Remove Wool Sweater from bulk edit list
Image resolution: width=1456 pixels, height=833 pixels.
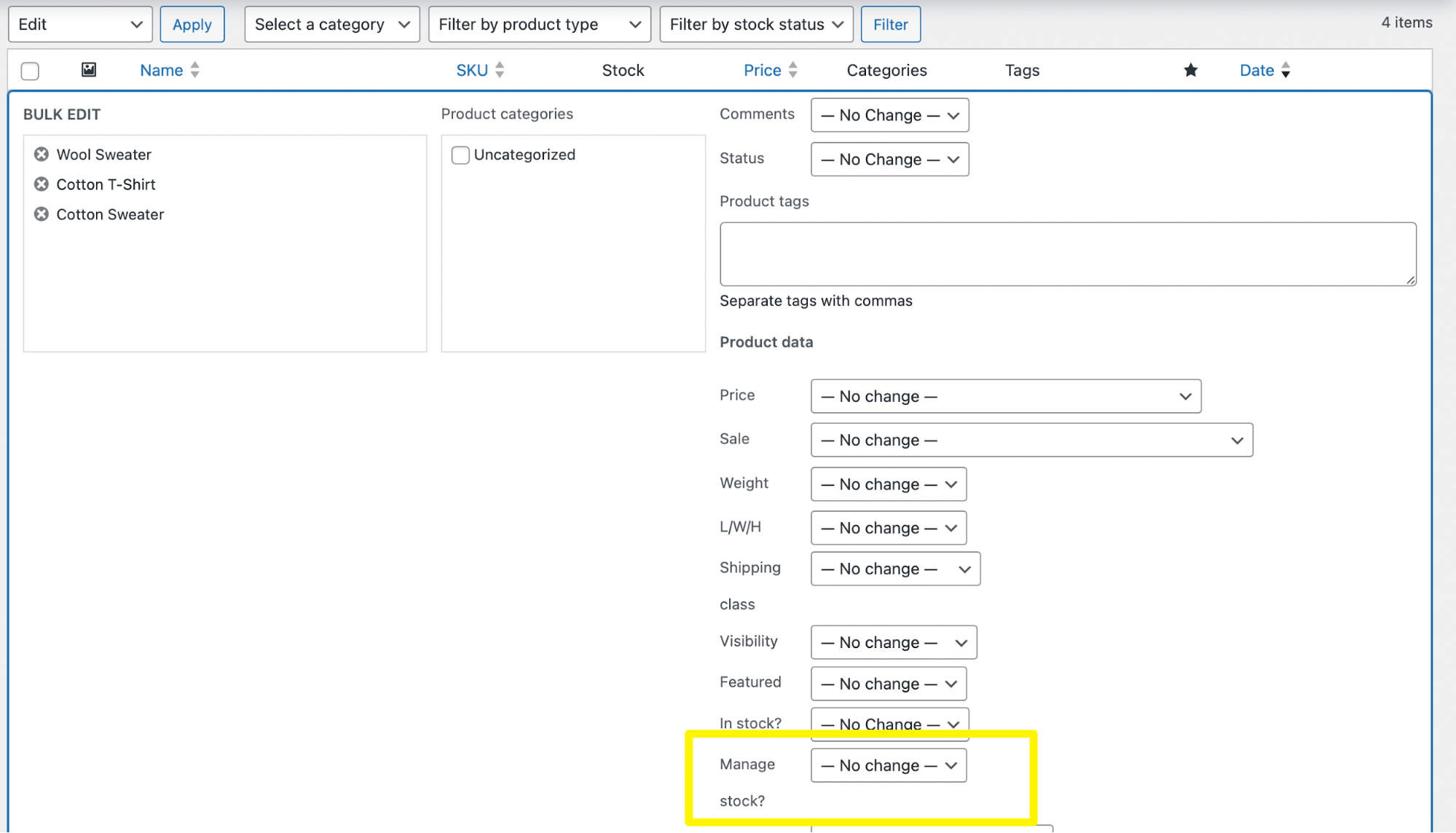pos(42,154)
